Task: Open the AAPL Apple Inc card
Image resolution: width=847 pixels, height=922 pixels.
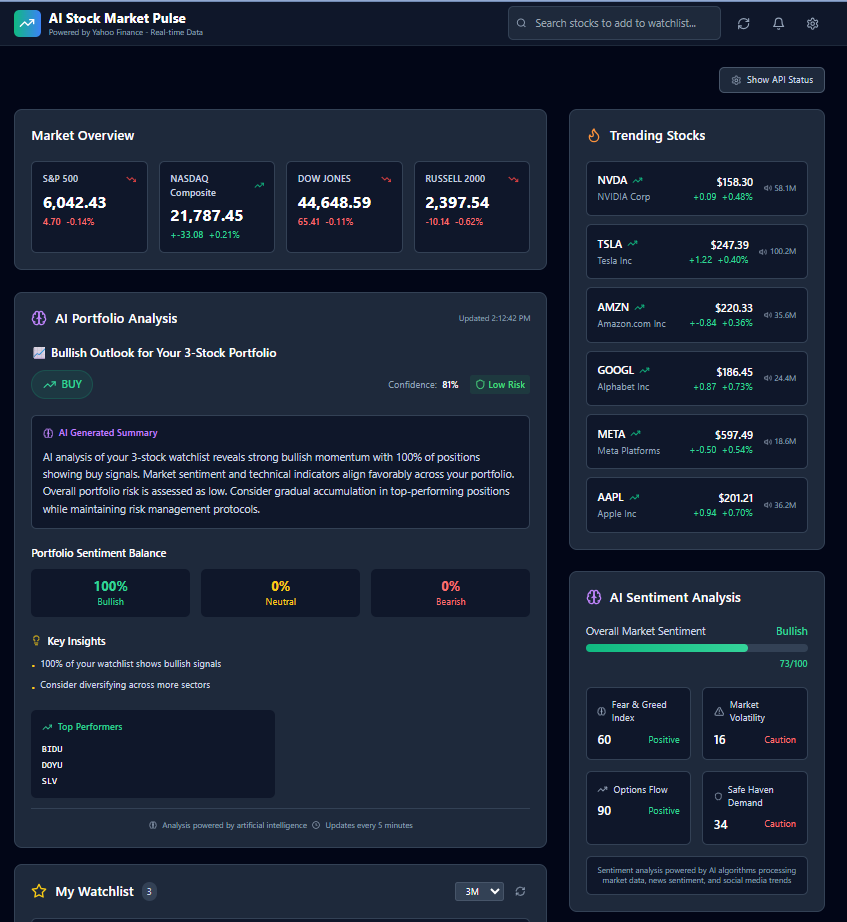Action: pos(696,505)
